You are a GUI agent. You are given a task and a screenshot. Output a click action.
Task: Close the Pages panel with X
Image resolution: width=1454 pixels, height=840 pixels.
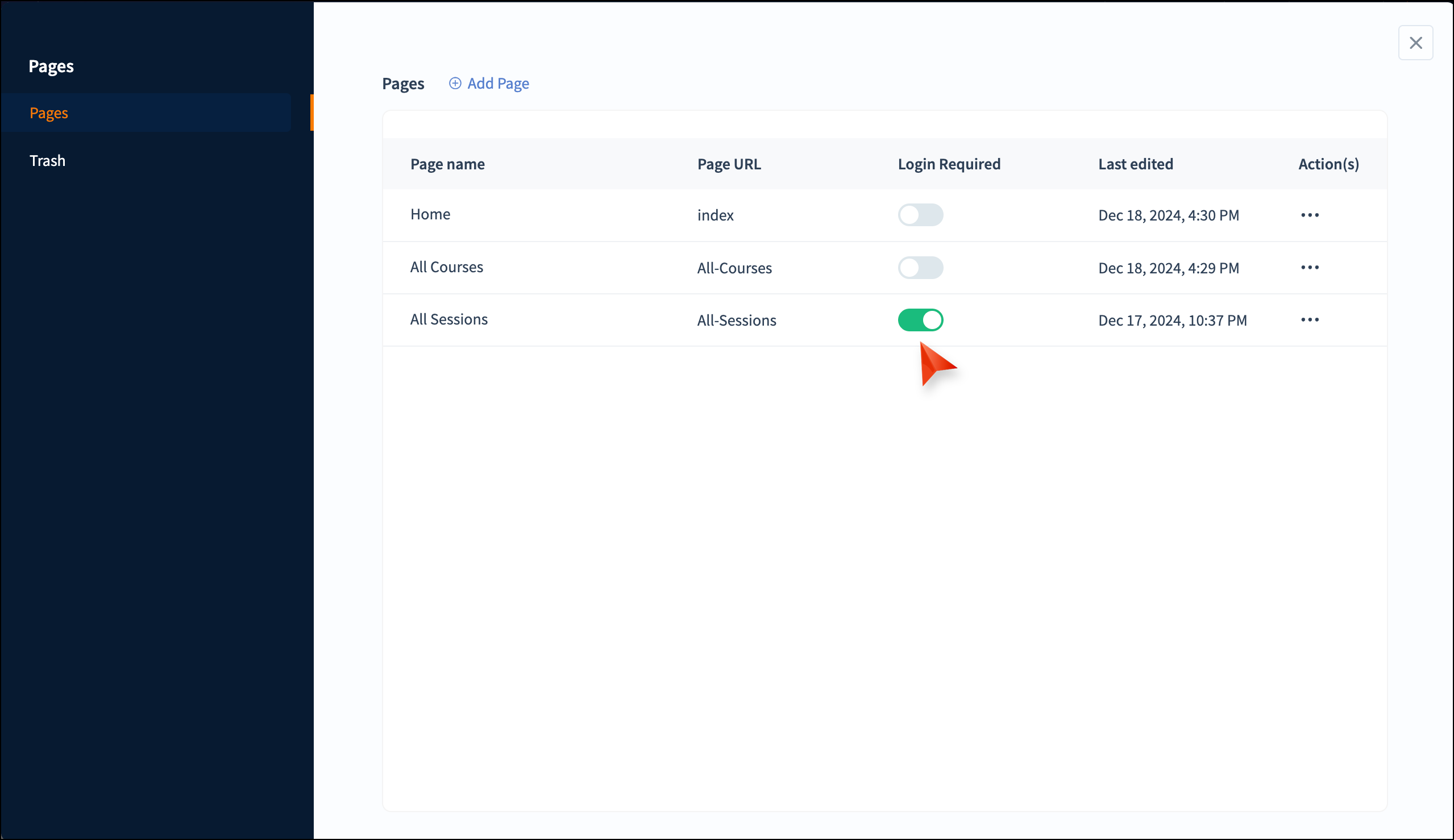coord(1415,43)
